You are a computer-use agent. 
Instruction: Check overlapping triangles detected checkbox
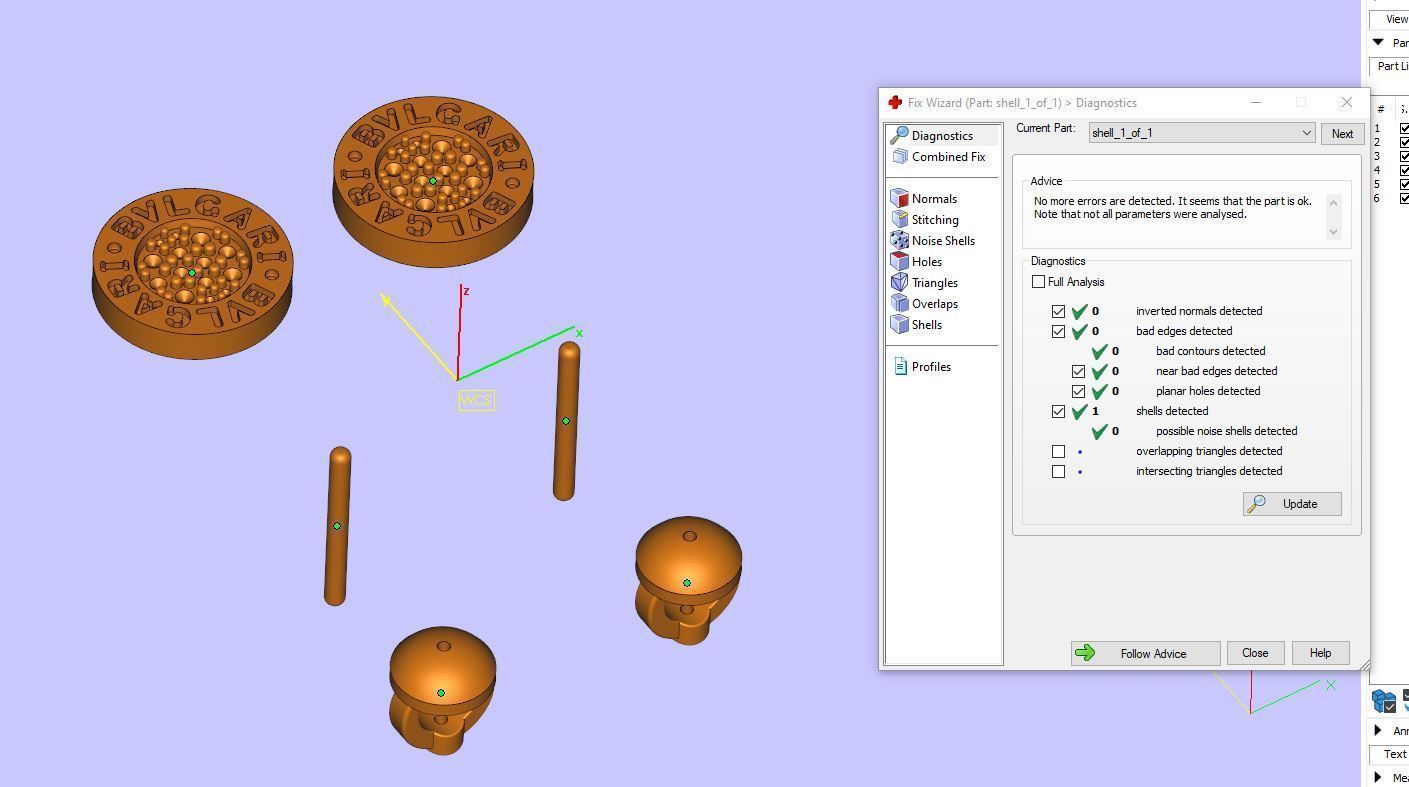tap(1058, 451)
